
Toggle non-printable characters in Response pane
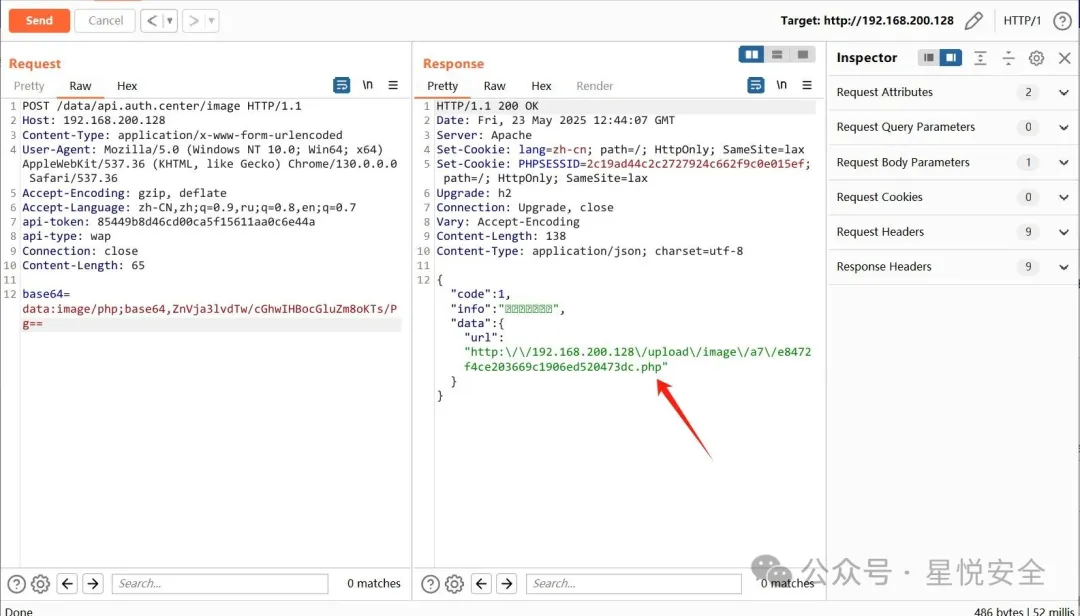pyautogui.click(x=781, y=85)
